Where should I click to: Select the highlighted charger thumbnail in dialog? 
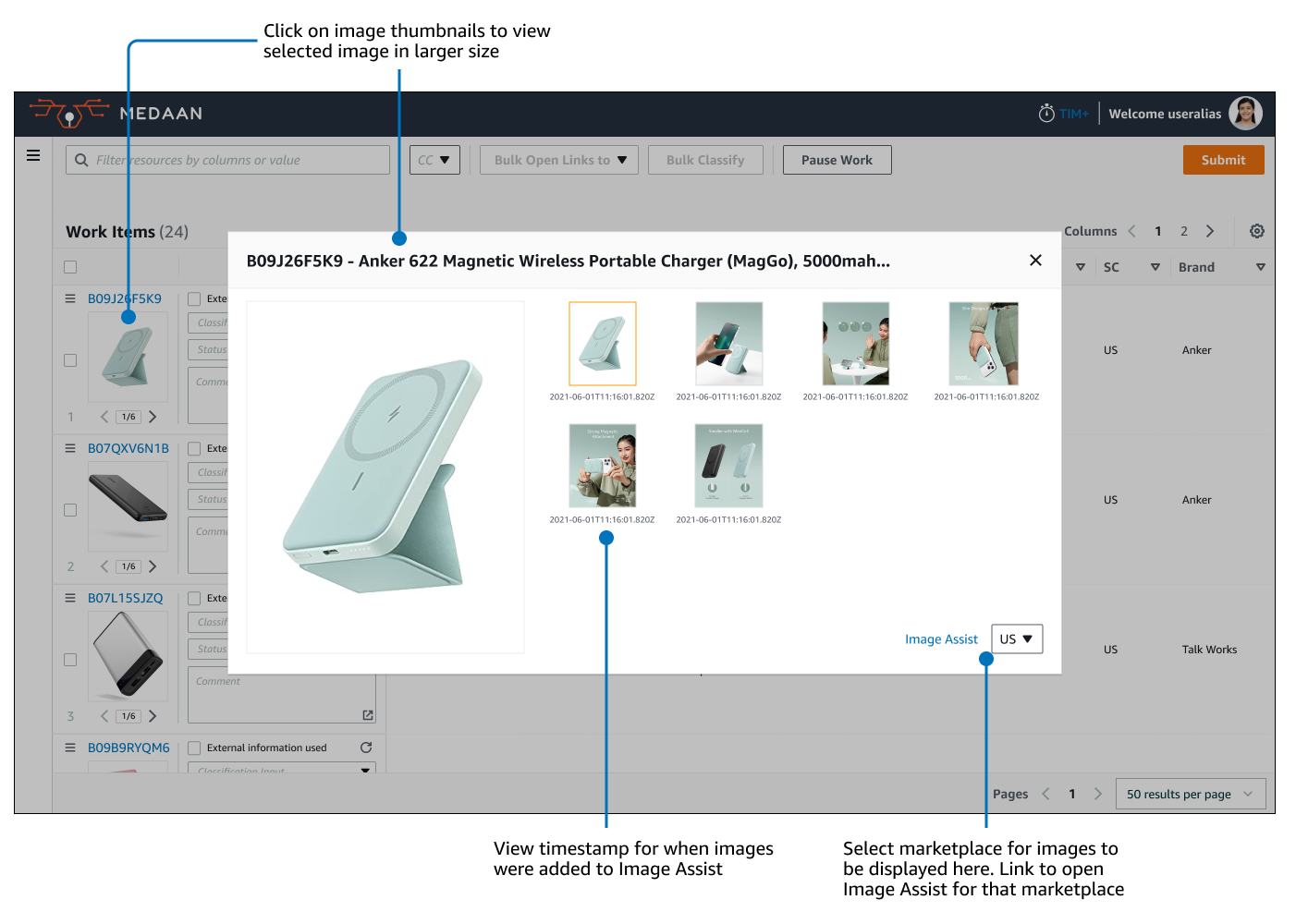[x=603, y=344]
